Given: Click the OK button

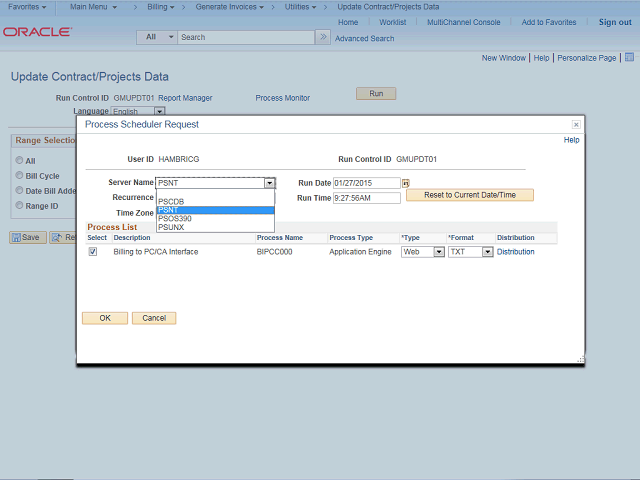Looking at the screenshot, I should (104, 318).
